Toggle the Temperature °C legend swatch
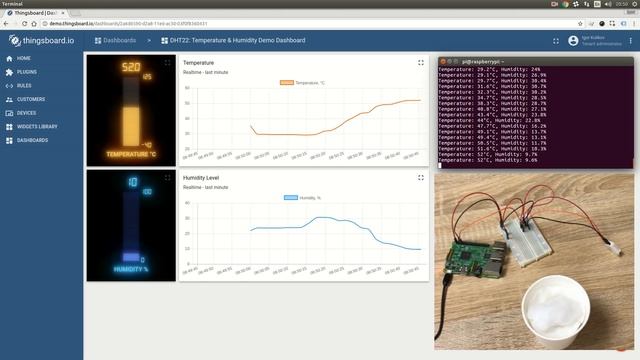This screenshot has height=360, width=640. pos(287,82)
